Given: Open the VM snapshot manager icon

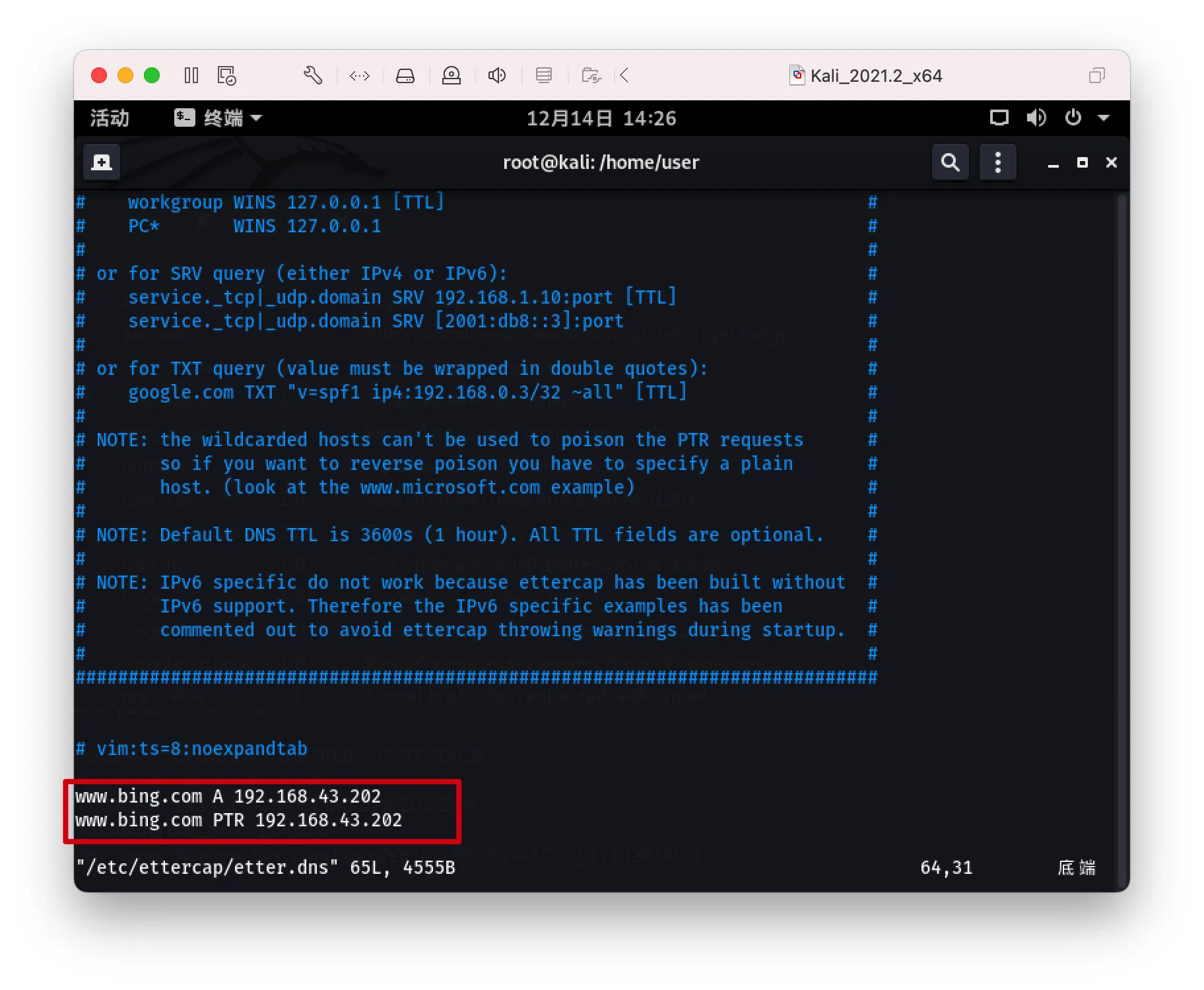Looking at the screenshot, I should (226, 76).
